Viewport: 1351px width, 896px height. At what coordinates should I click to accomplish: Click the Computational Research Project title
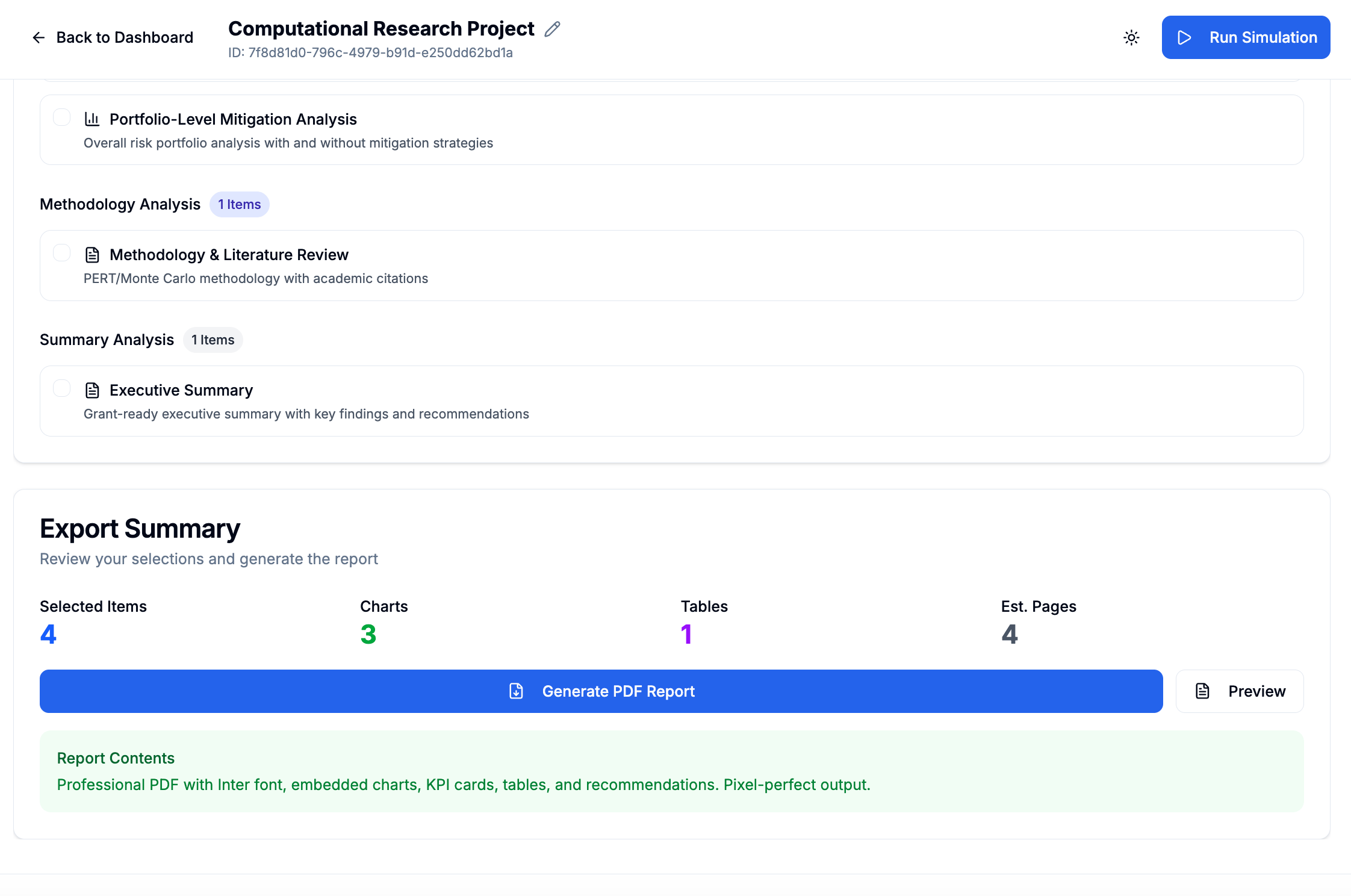[381, 28]
